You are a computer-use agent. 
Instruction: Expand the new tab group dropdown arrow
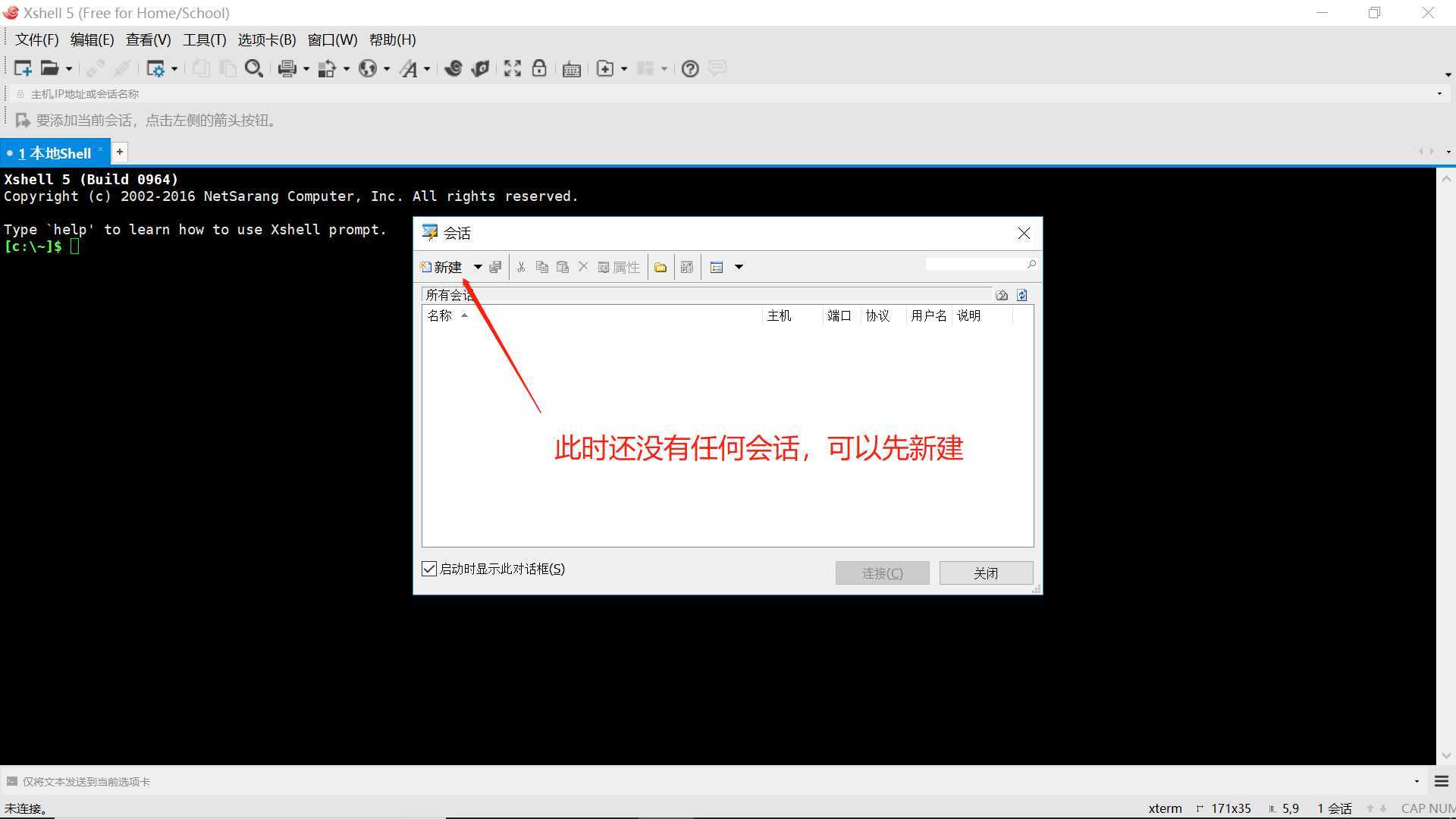pyautogui.click(x=624, y=69)
